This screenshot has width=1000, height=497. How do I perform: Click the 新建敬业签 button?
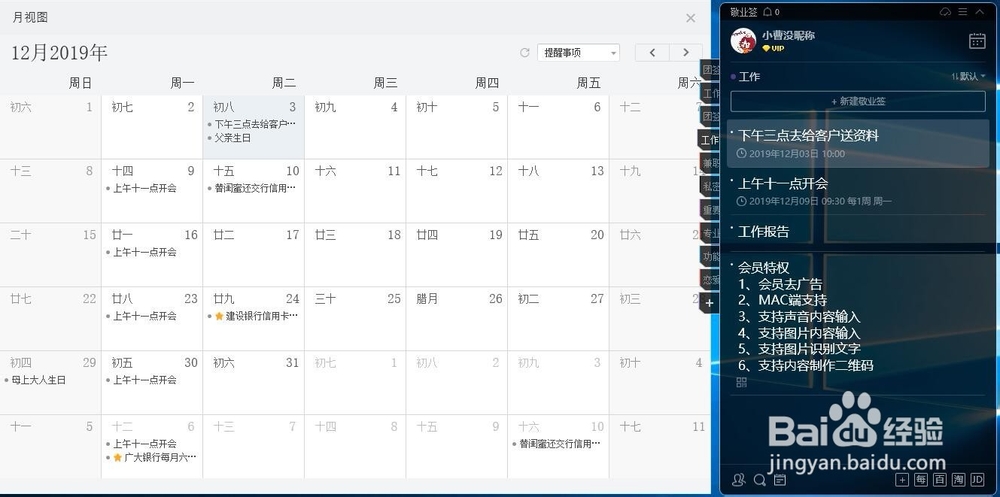[858, 101]
